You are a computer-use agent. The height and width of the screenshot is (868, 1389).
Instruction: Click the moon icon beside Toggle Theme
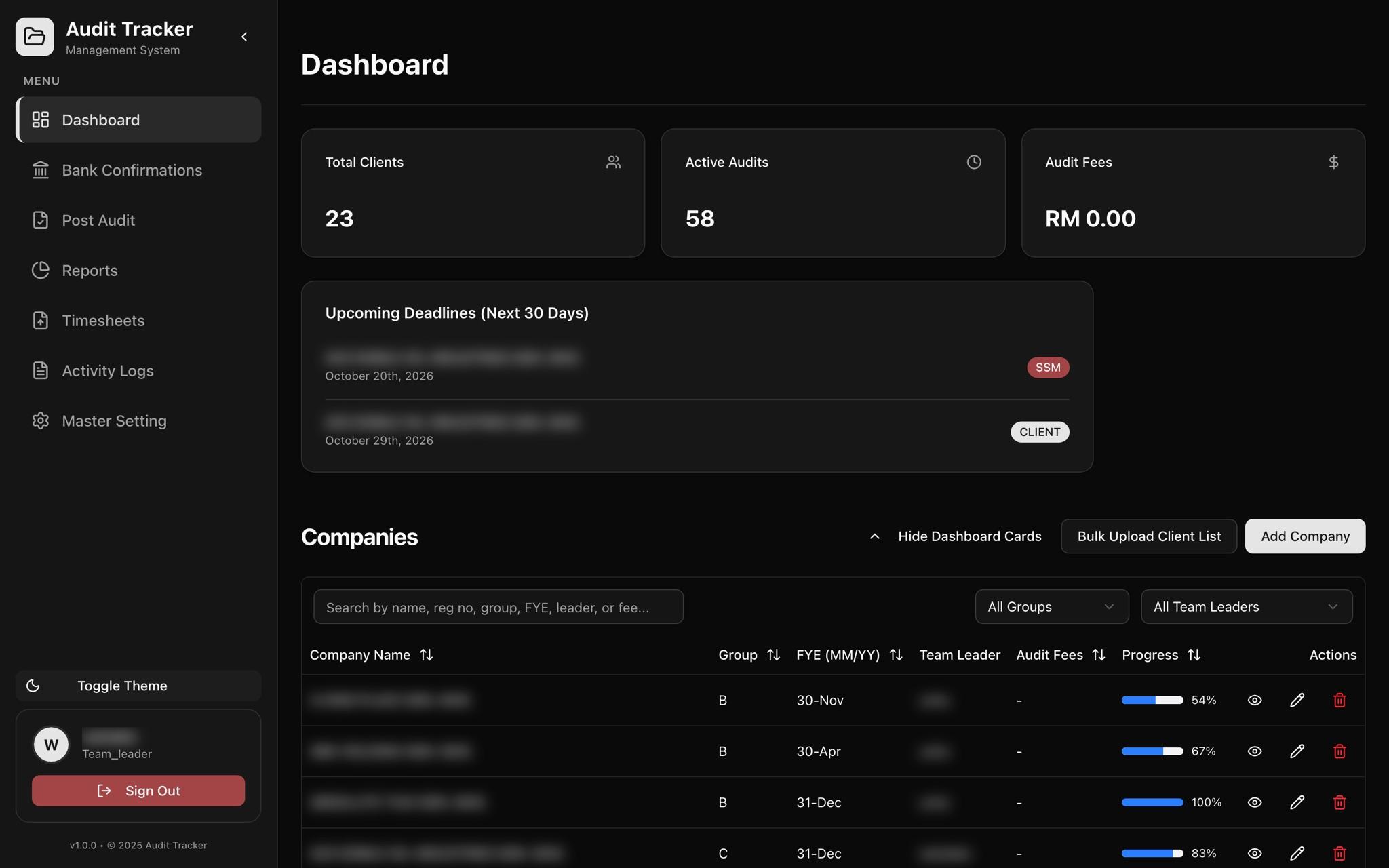click(33, 686)
